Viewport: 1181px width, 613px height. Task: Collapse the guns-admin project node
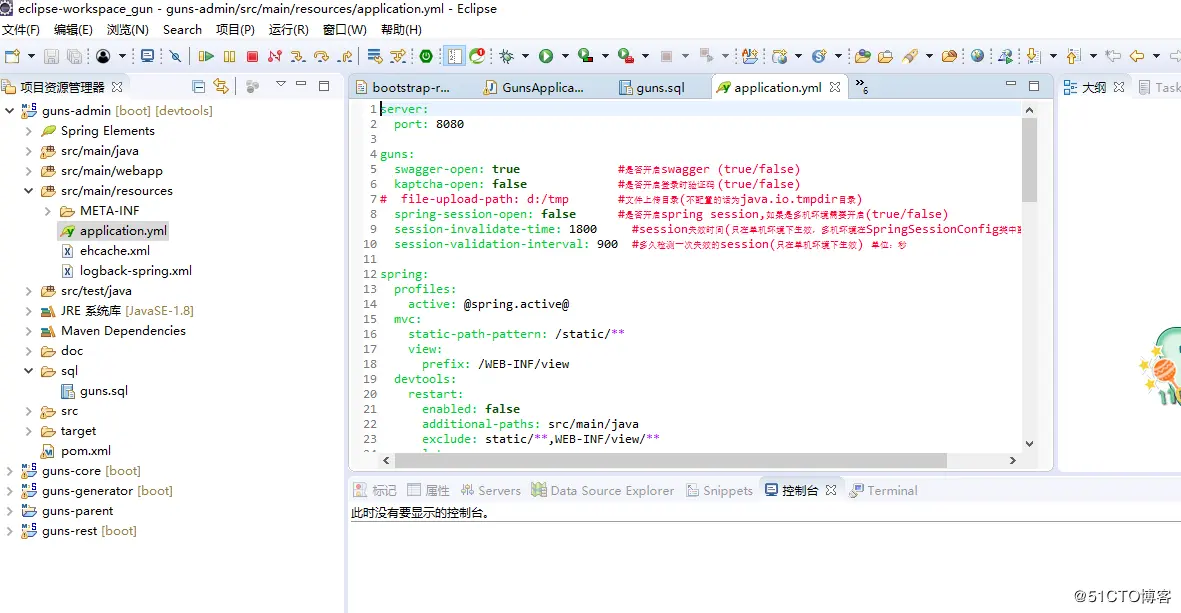click(10, 111)
